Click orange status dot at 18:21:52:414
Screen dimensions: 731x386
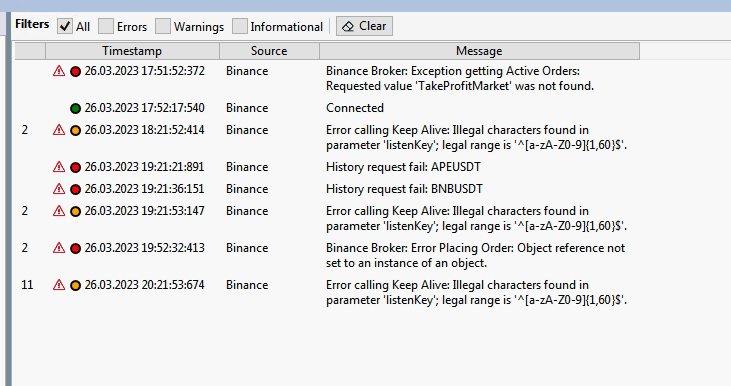pos(76,130)
